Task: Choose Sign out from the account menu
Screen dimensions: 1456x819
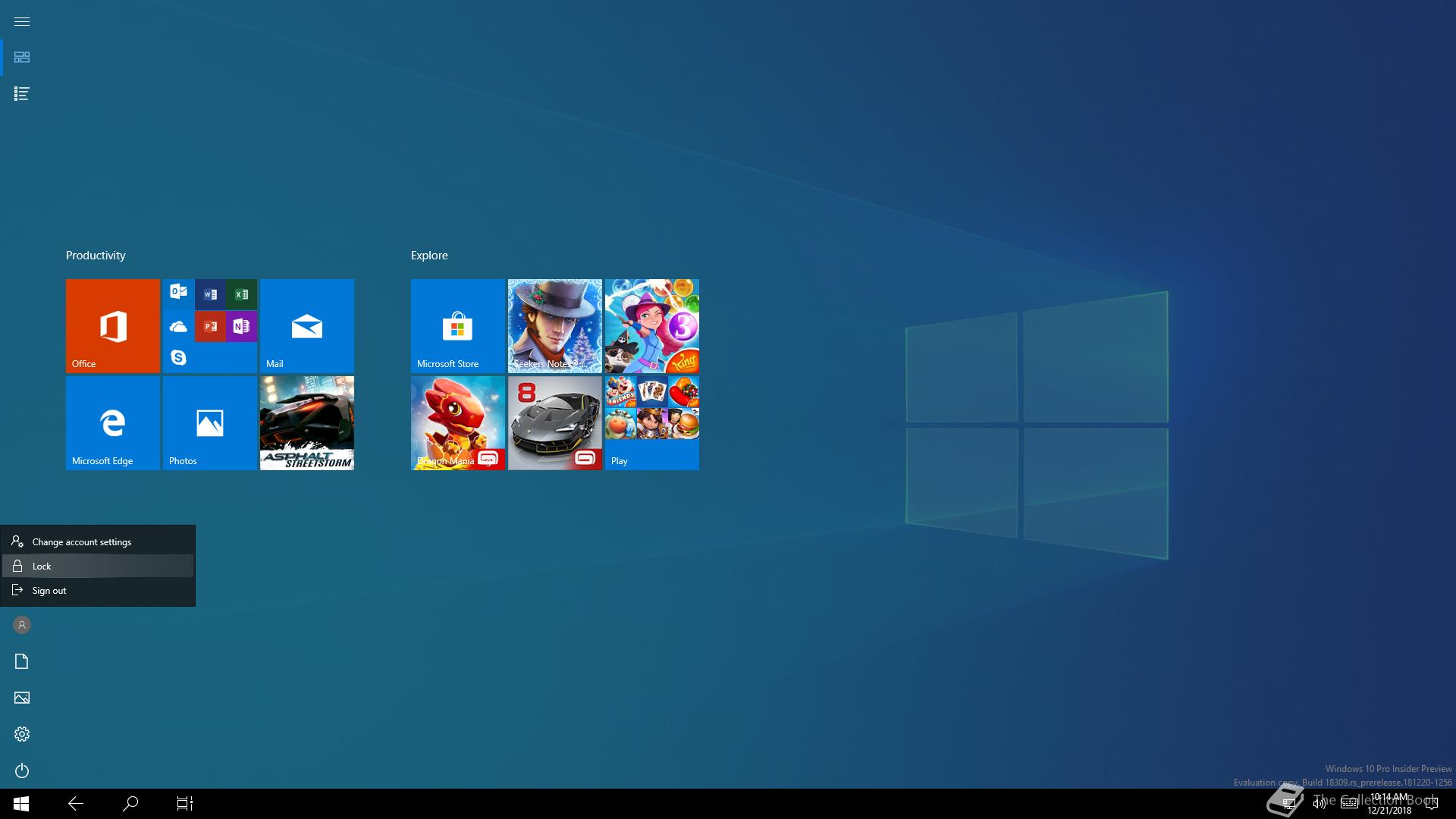Action: click(x=98, y=590)
